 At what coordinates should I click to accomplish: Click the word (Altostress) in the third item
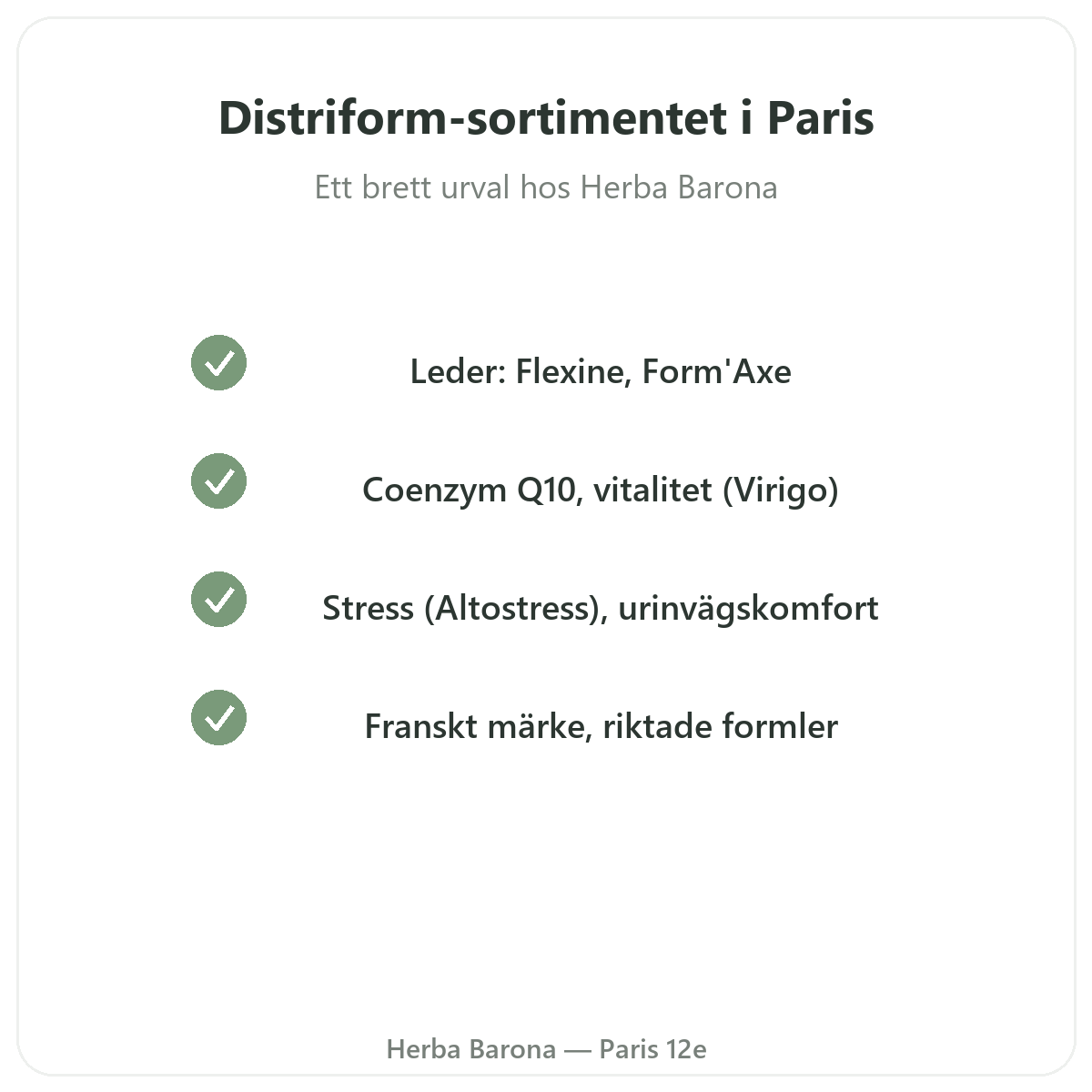(516, 609)
